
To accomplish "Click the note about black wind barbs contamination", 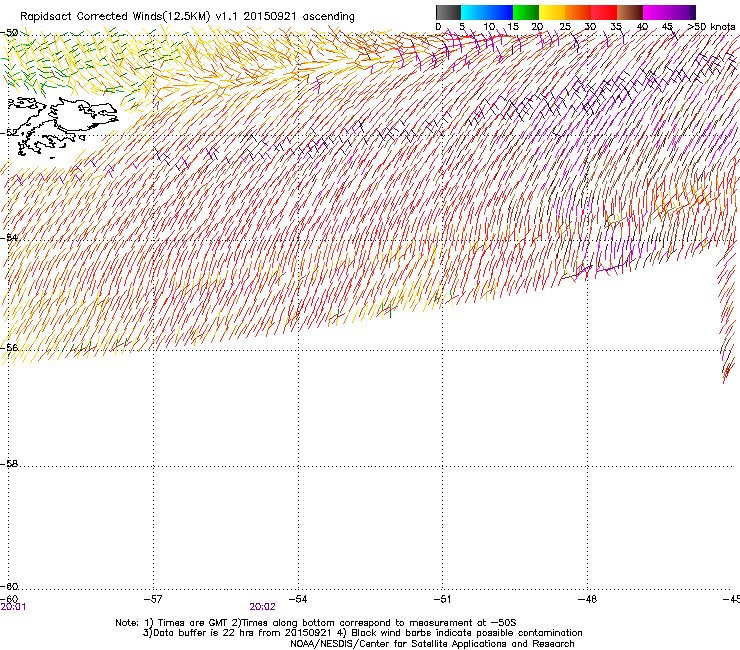I will pyautogui.click(x=460, y=633).
